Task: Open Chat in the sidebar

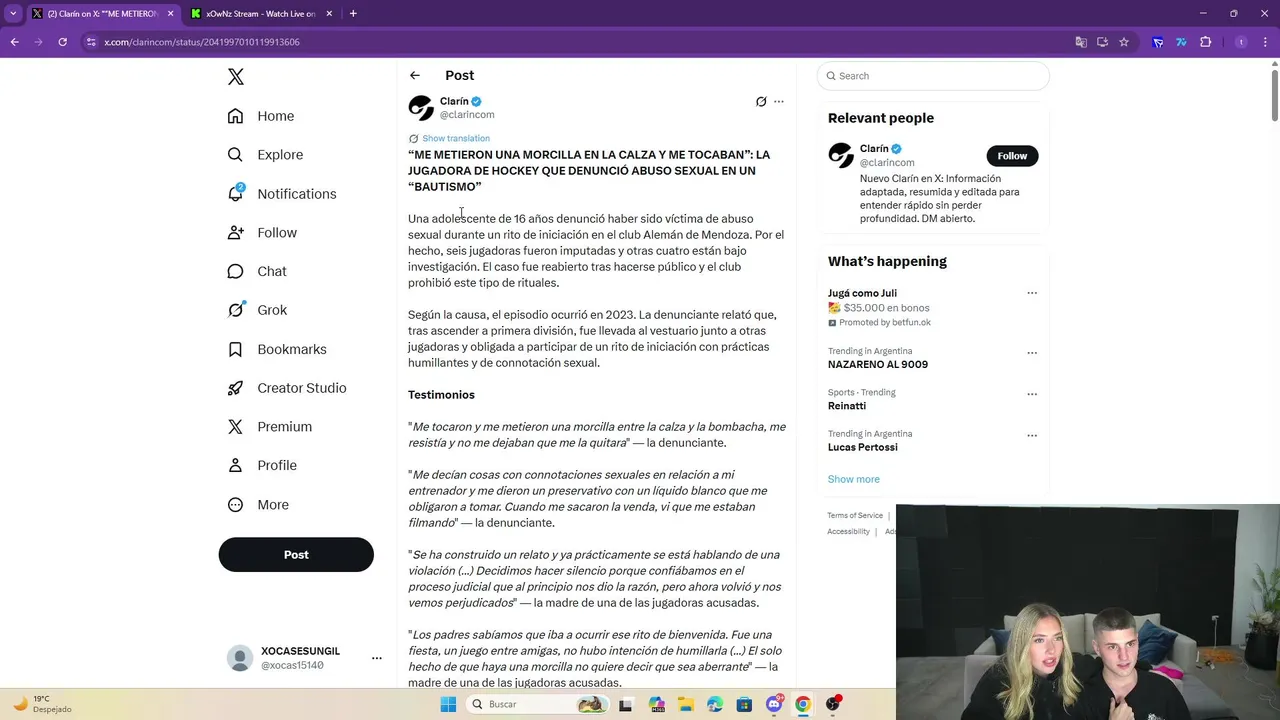Action: pyautogui.click(x=257, y=271)
